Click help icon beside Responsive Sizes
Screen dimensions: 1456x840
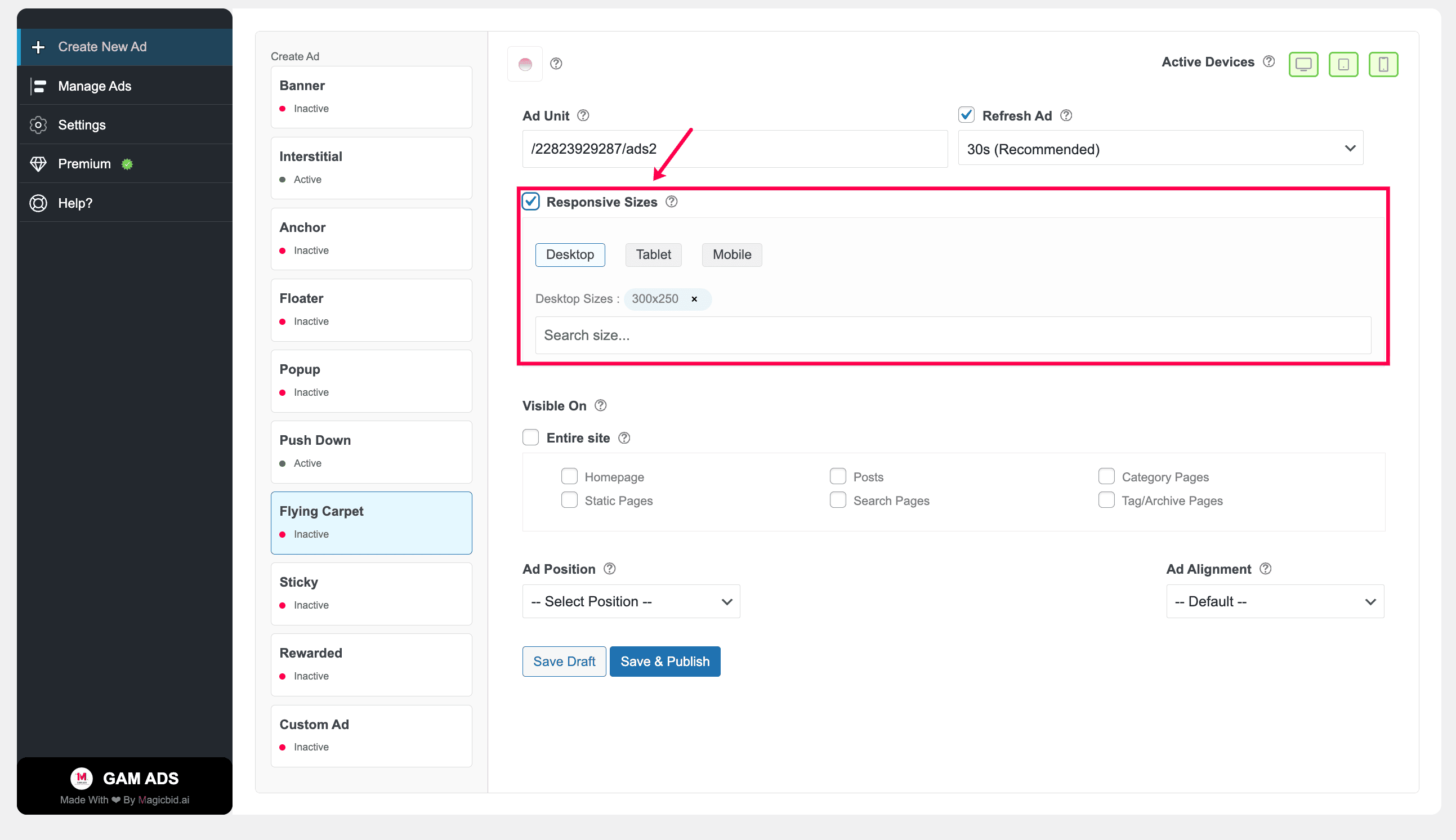click(672, 202)
